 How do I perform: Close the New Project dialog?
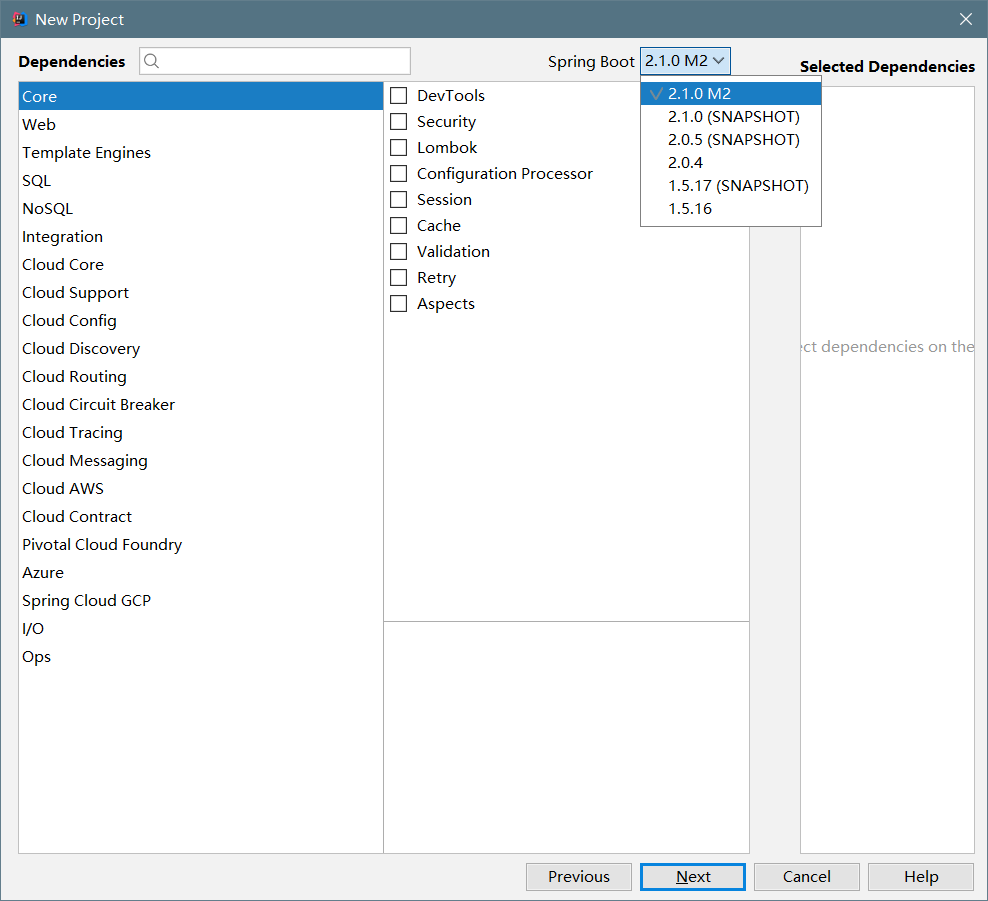point(965,19)
